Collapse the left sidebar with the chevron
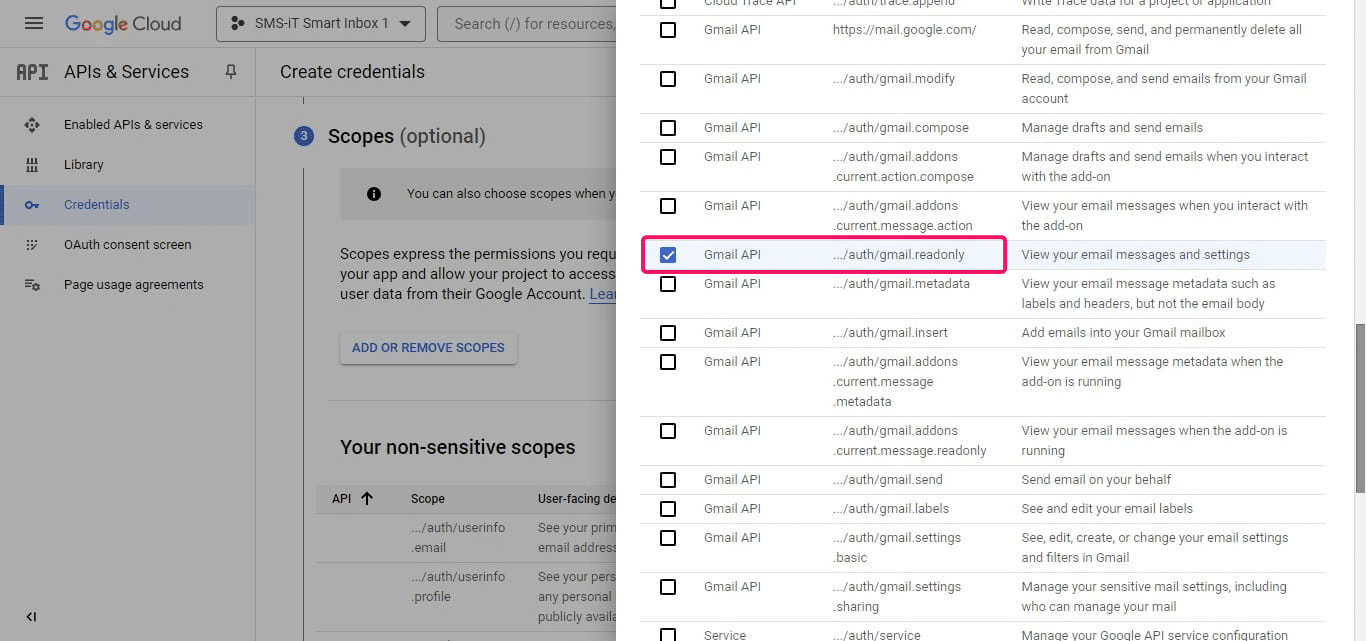1366x641 pixels. tap(30, 617)
